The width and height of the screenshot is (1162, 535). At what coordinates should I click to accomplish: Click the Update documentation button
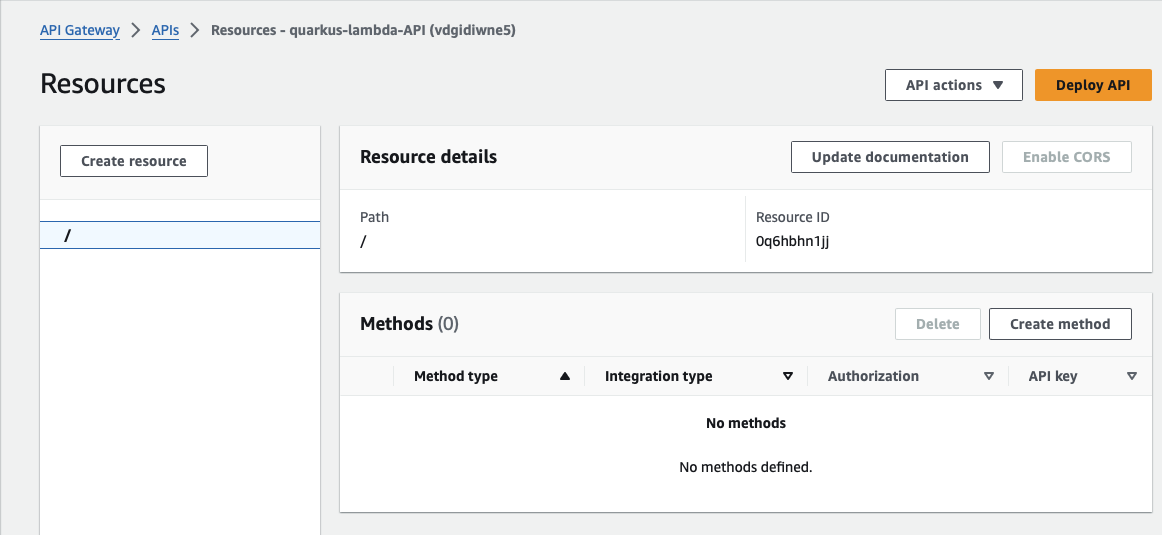[890, 157]
